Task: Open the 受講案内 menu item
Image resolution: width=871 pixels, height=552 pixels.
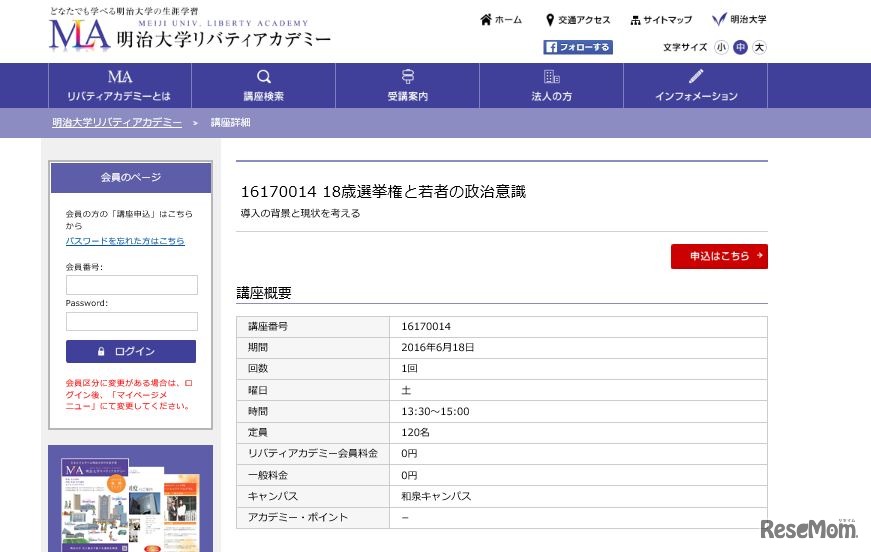Action: [x=408, y=86]
